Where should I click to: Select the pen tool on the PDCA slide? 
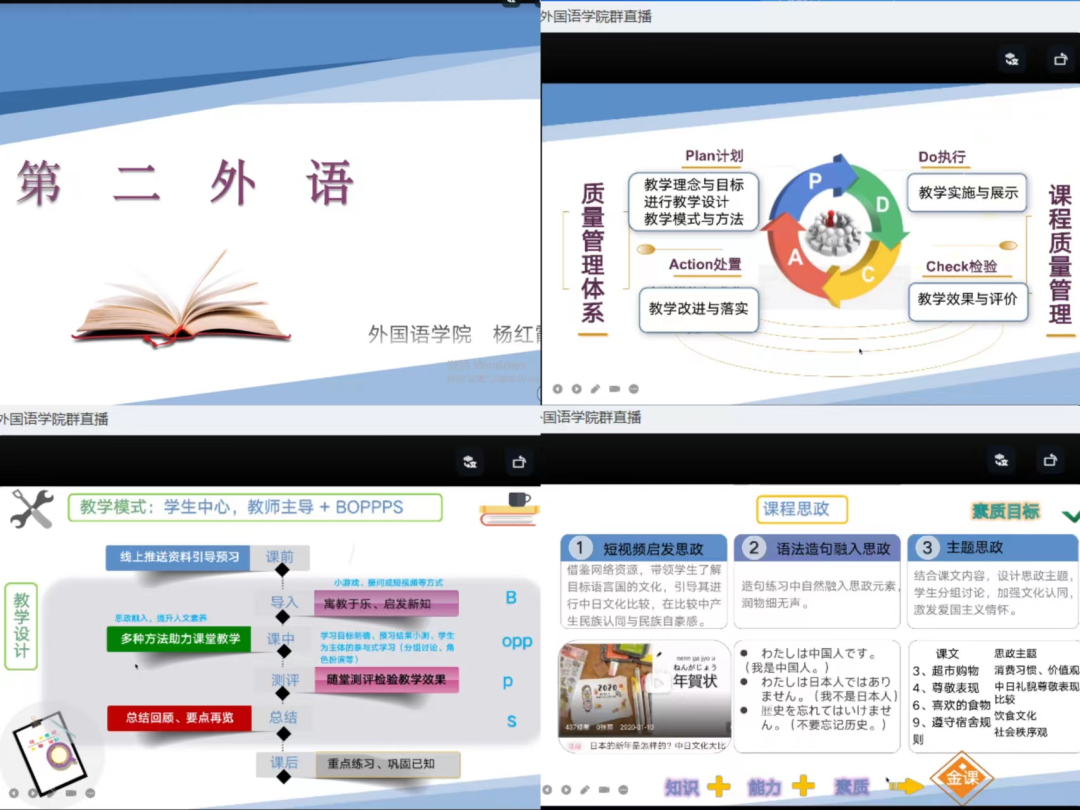click(595, 389)
